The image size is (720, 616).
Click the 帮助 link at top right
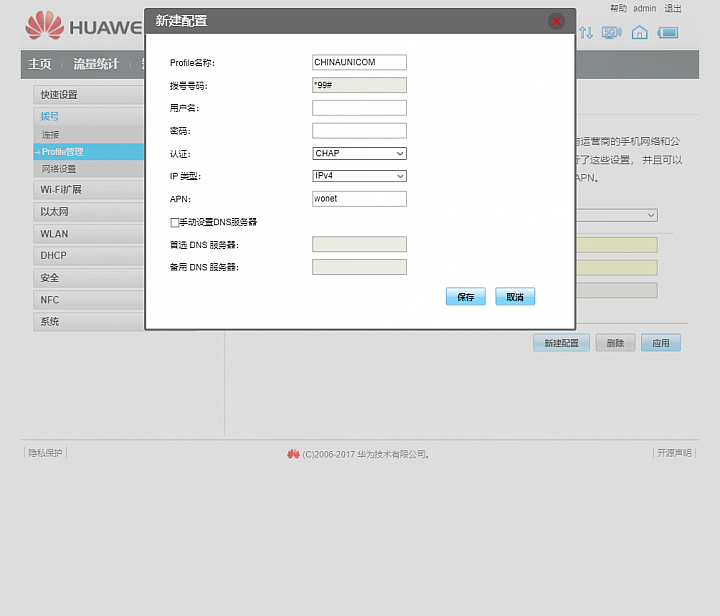click(618, 8)
